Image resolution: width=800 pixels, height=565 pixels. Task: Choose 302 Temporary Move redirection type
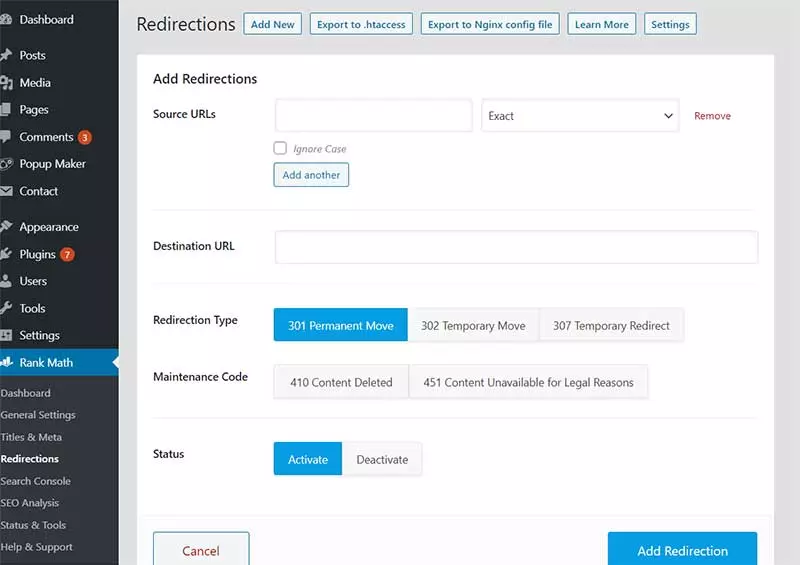pos(473,325)
